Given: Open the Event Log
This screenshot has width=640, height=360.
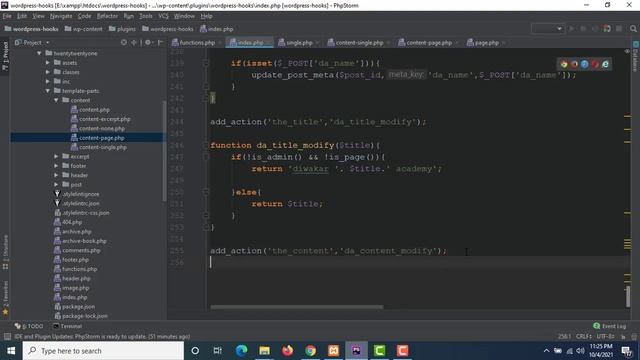Looking at the screenshot, I should (609, 326).
